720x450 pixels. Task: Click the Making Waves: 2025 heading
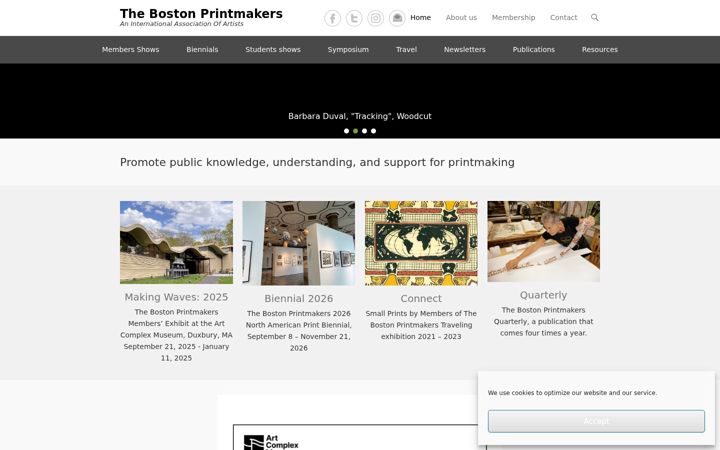click(176, 297)
